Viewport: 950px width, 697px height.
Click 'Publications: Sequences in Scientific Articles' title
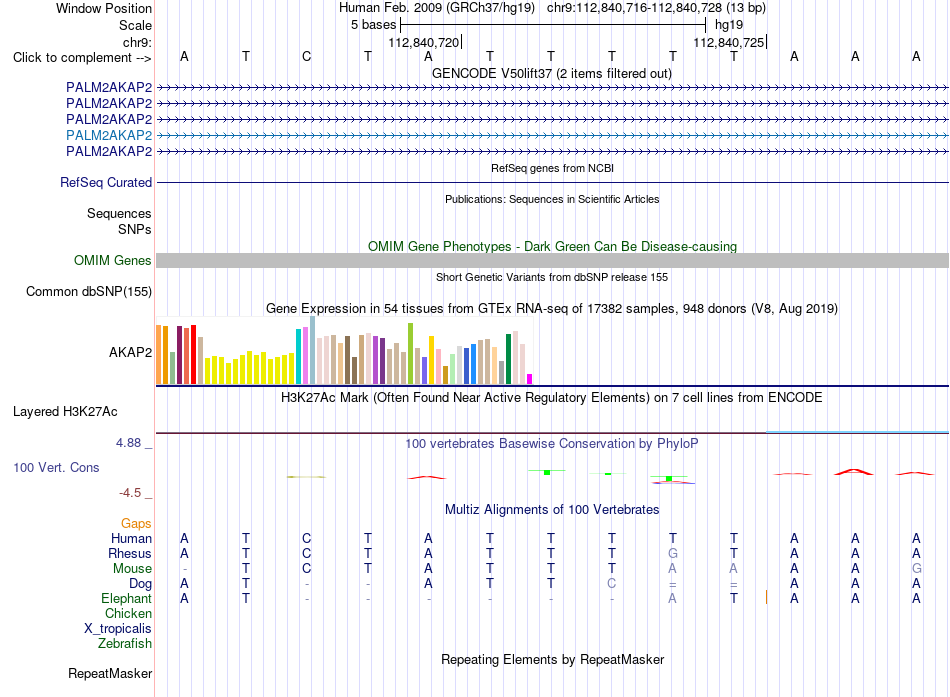(x=552, y=199)
